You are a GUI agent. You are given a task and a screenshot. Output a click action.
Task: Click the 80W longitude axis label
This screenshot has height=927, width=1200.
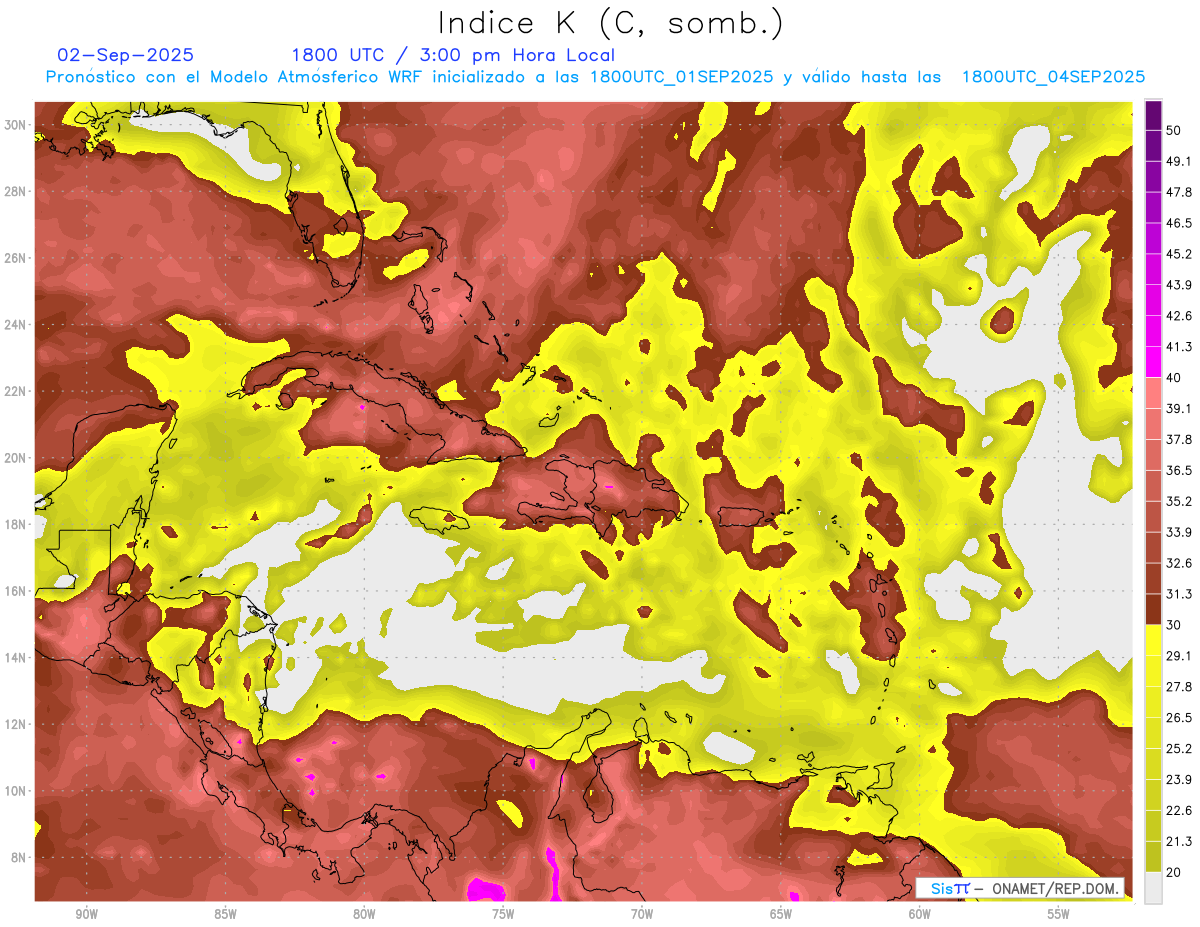tap(364, 914)
